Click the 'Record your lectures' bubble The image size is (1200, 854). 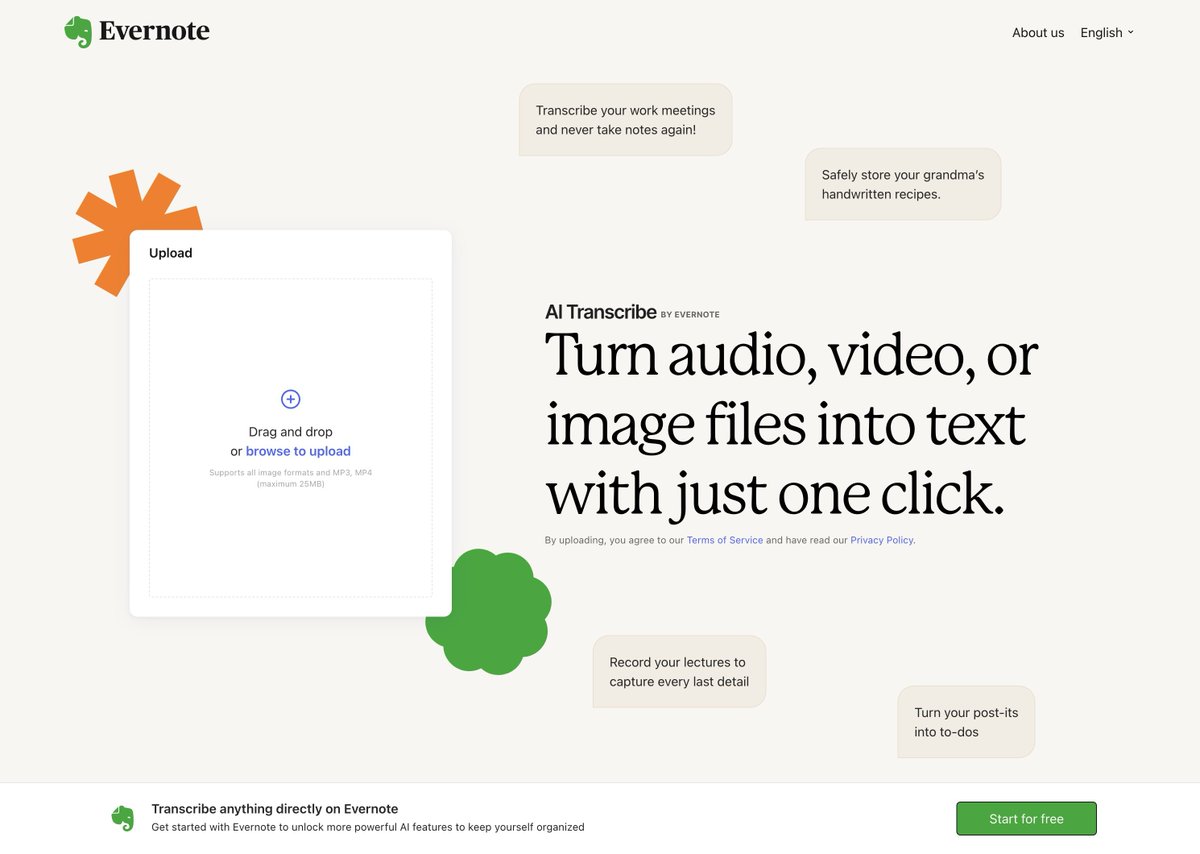(679, 671)
